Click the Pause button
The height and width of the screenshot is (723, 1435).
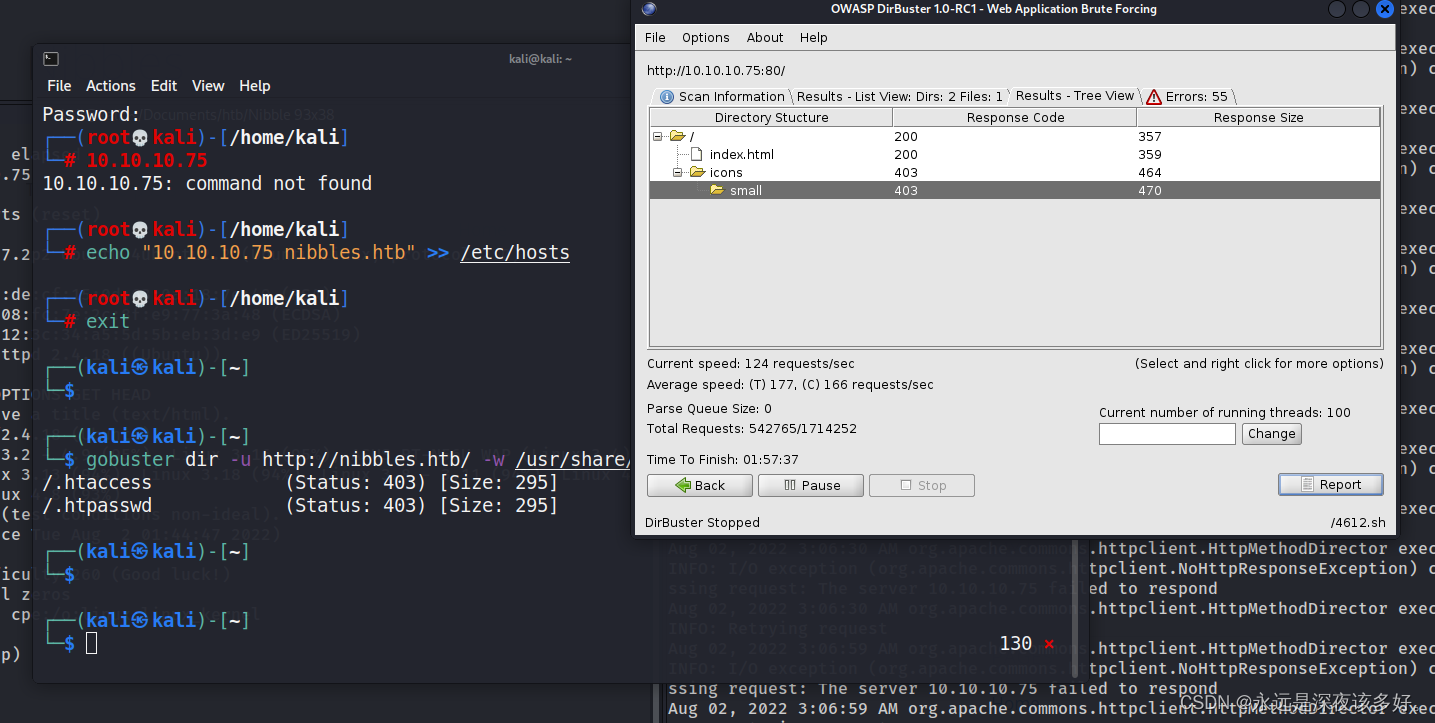tap(811, 485)
